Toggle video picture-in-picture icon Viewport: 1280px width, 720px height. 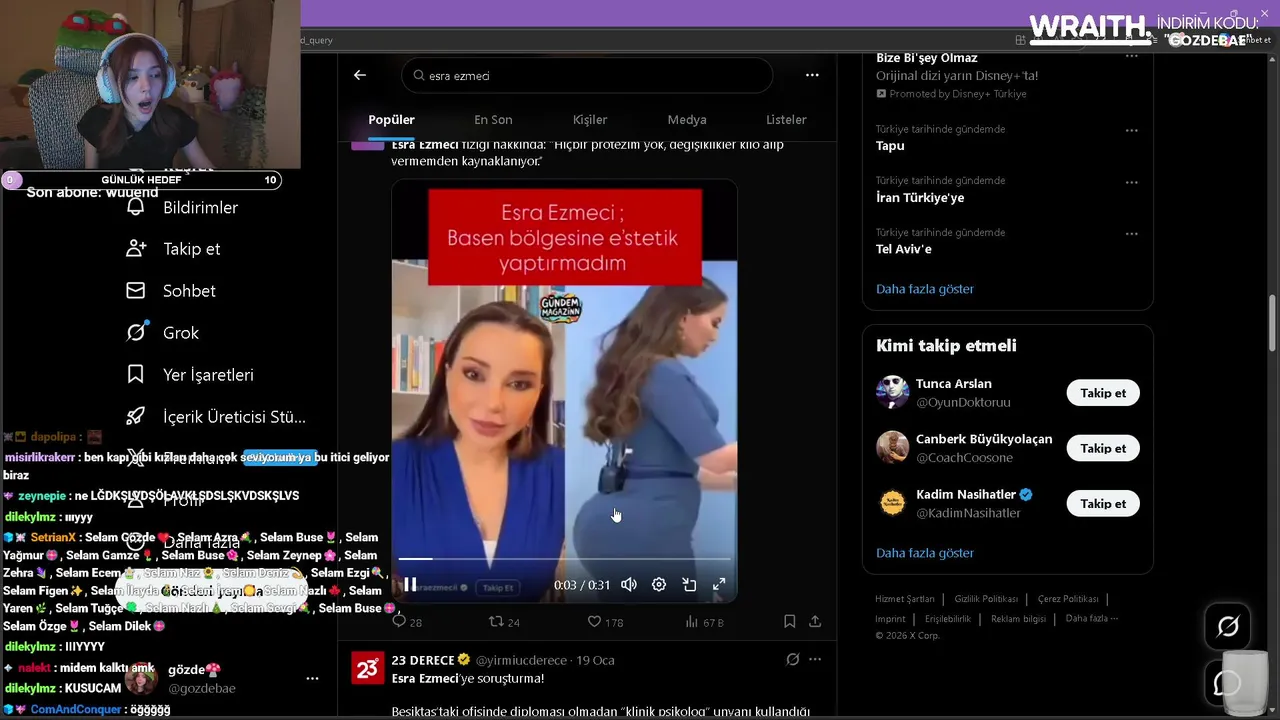(x=689, y=584)
